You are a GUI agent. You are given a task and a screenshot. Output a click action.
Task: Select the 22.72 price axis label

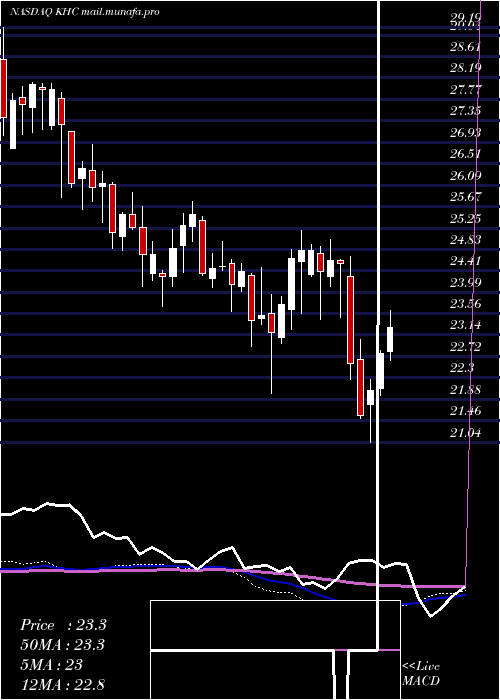(x=465, y=346)
